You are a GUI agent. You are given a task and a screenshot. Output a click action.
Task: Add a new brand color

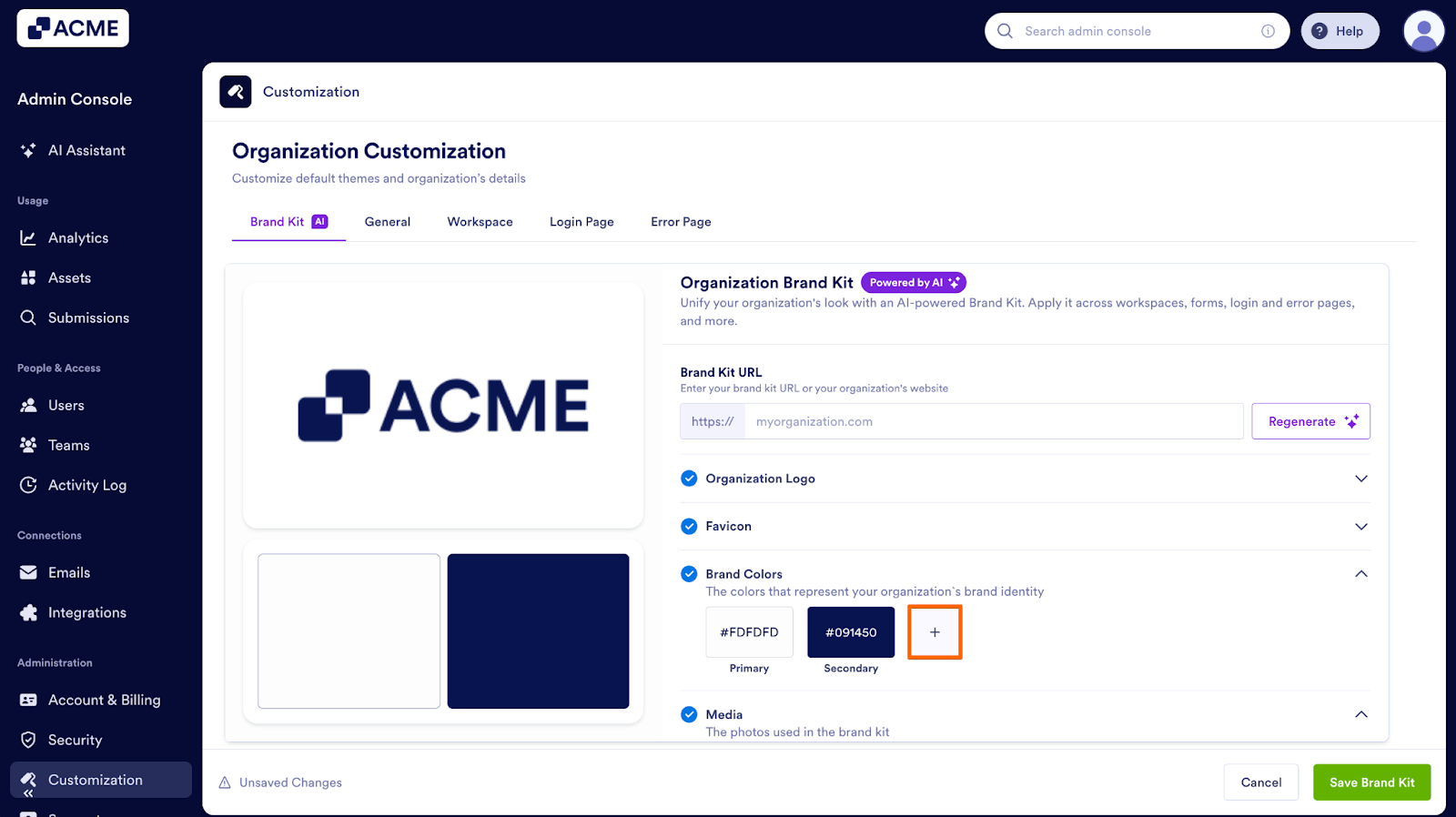[x=935, y=632]
